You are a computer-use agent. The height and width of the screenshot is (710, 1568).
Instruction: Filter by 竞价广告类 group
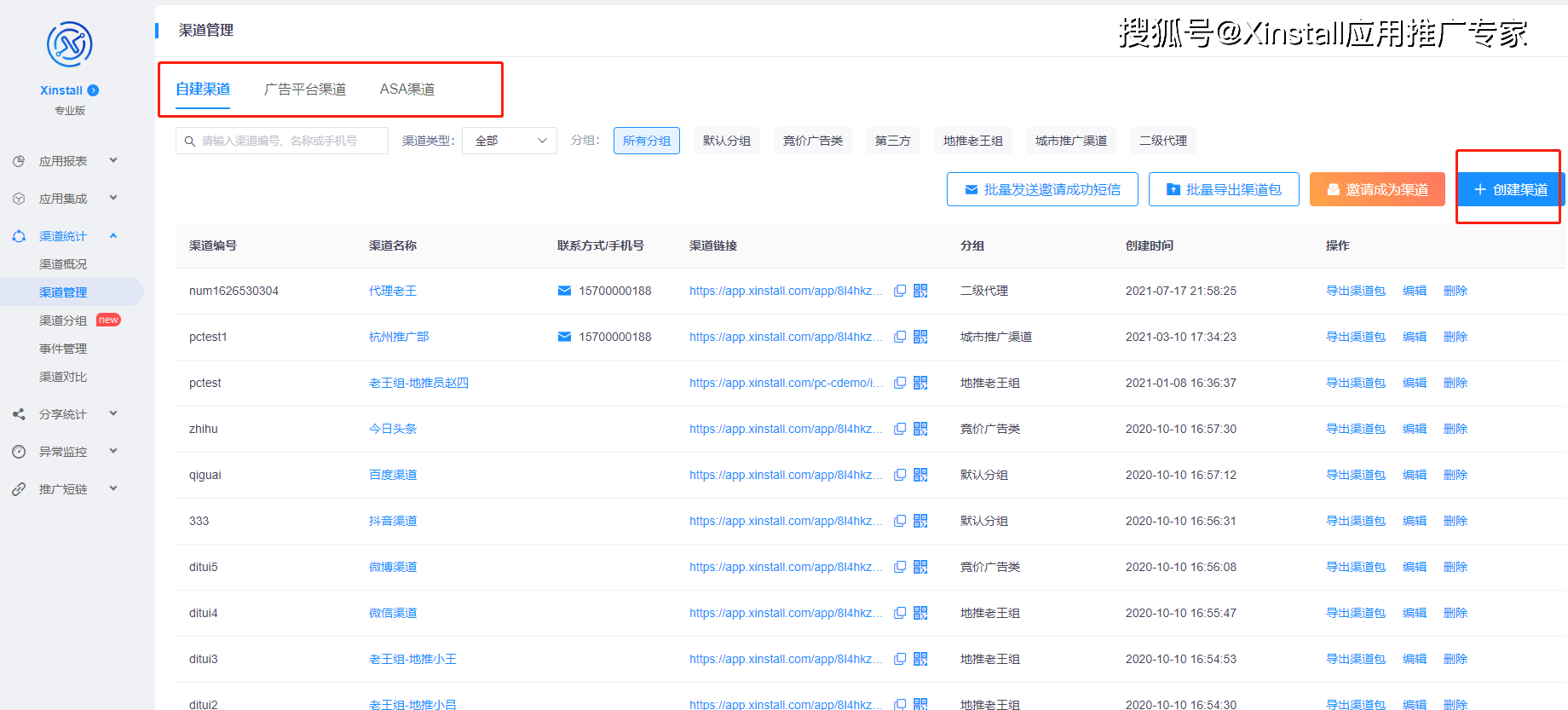click(x=812, y=141)
